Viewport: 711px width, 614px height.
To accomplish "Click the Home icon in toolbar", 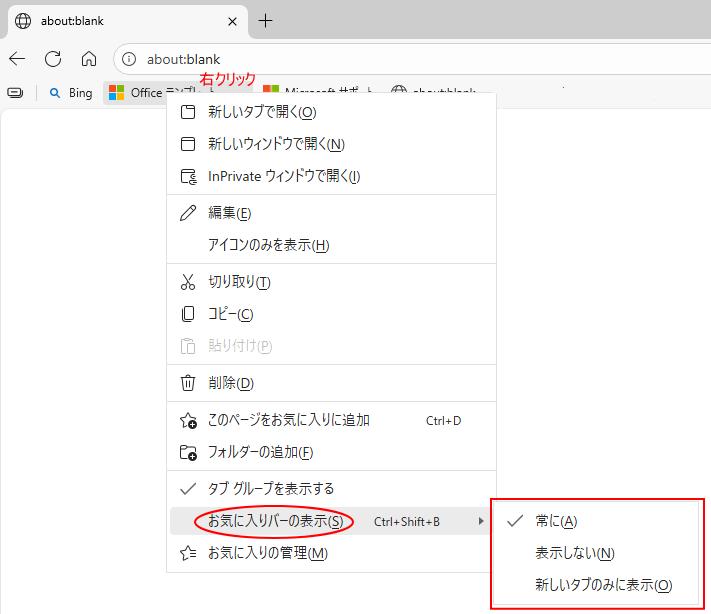I will [89, 59].
